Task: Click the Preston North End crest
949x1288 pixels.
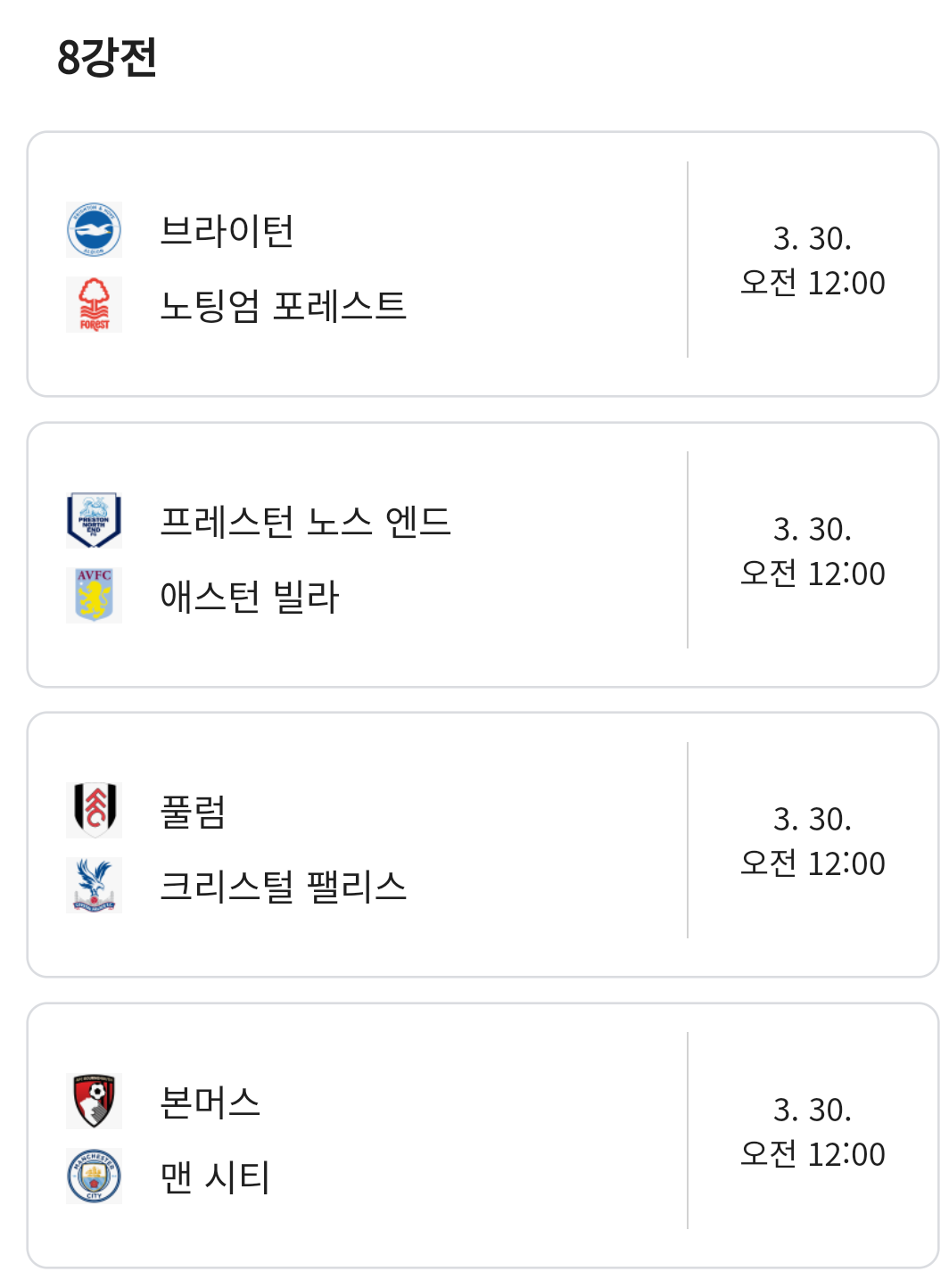Action: tap(94, 520)
